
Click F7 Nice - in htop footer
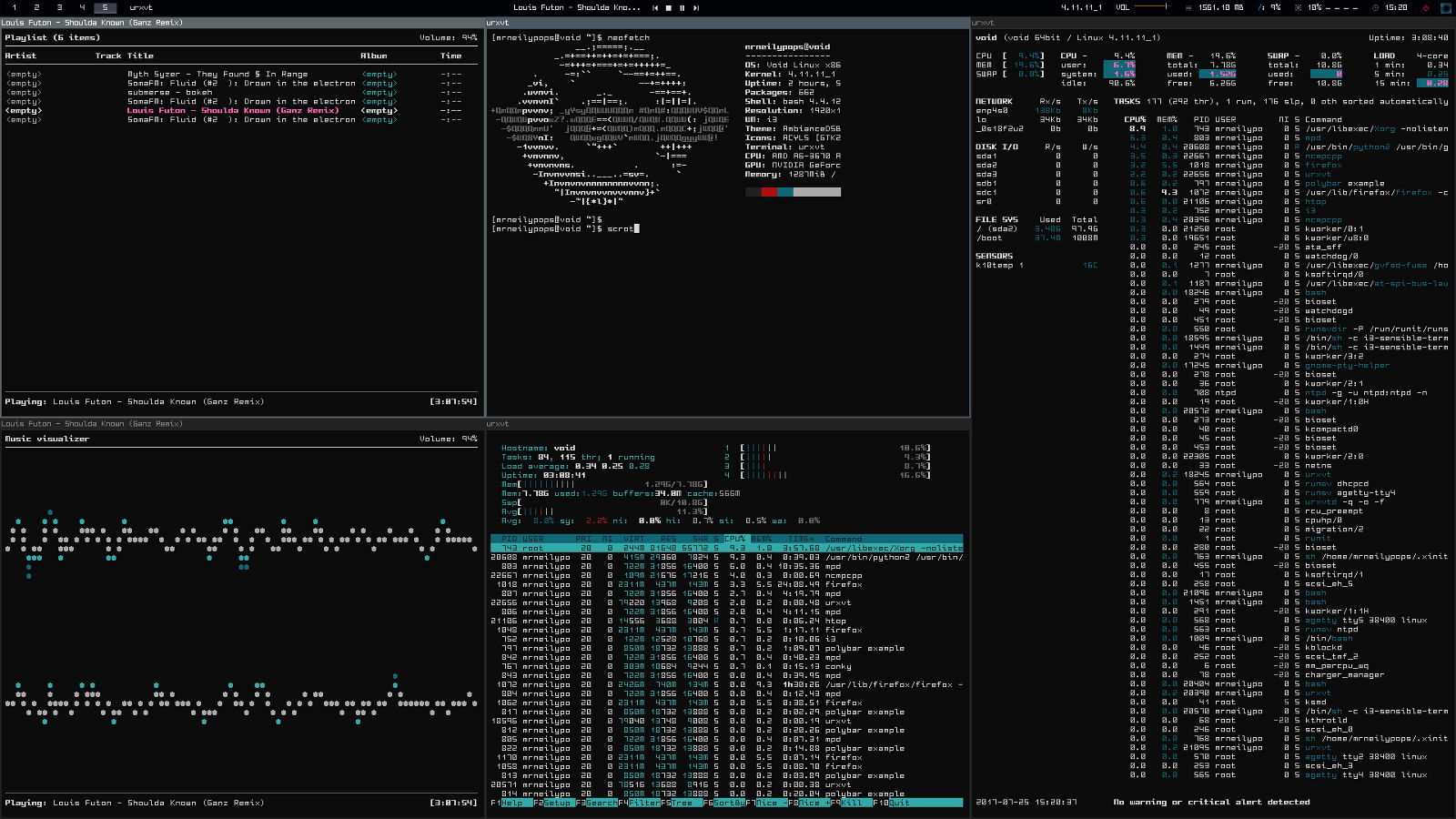coord(766,803)
